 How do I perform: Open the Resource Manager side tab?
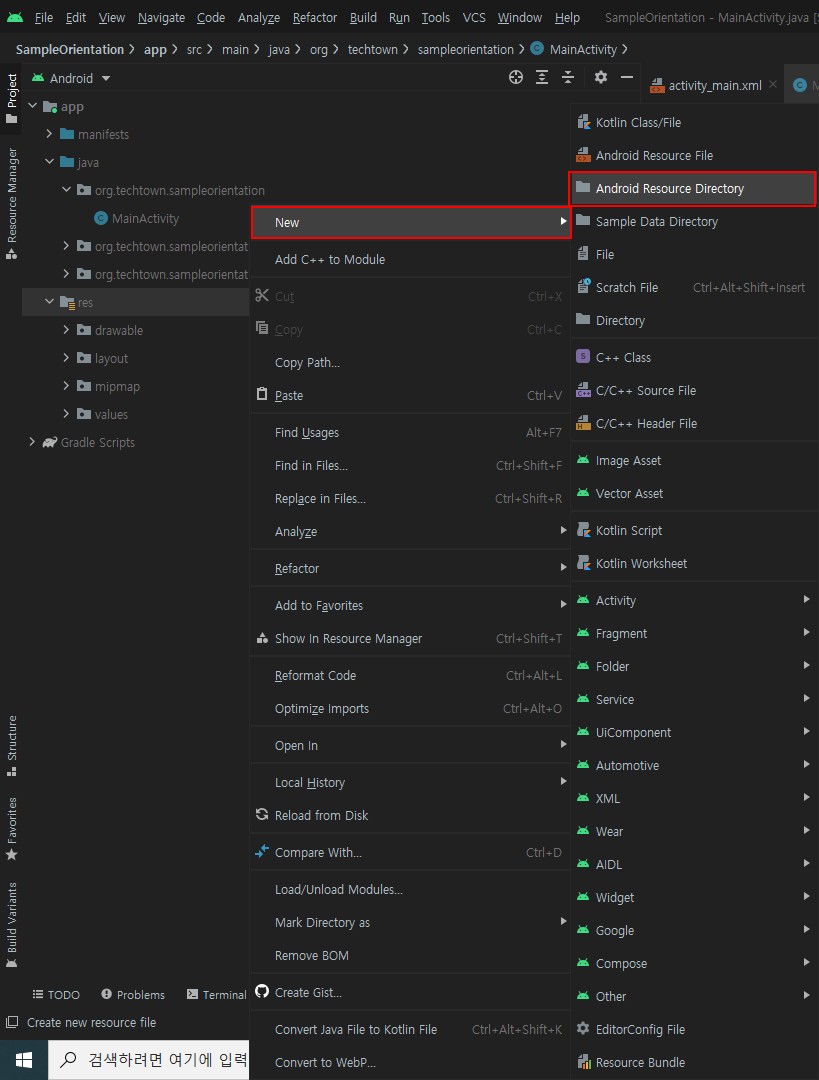[x=12, y=204]
